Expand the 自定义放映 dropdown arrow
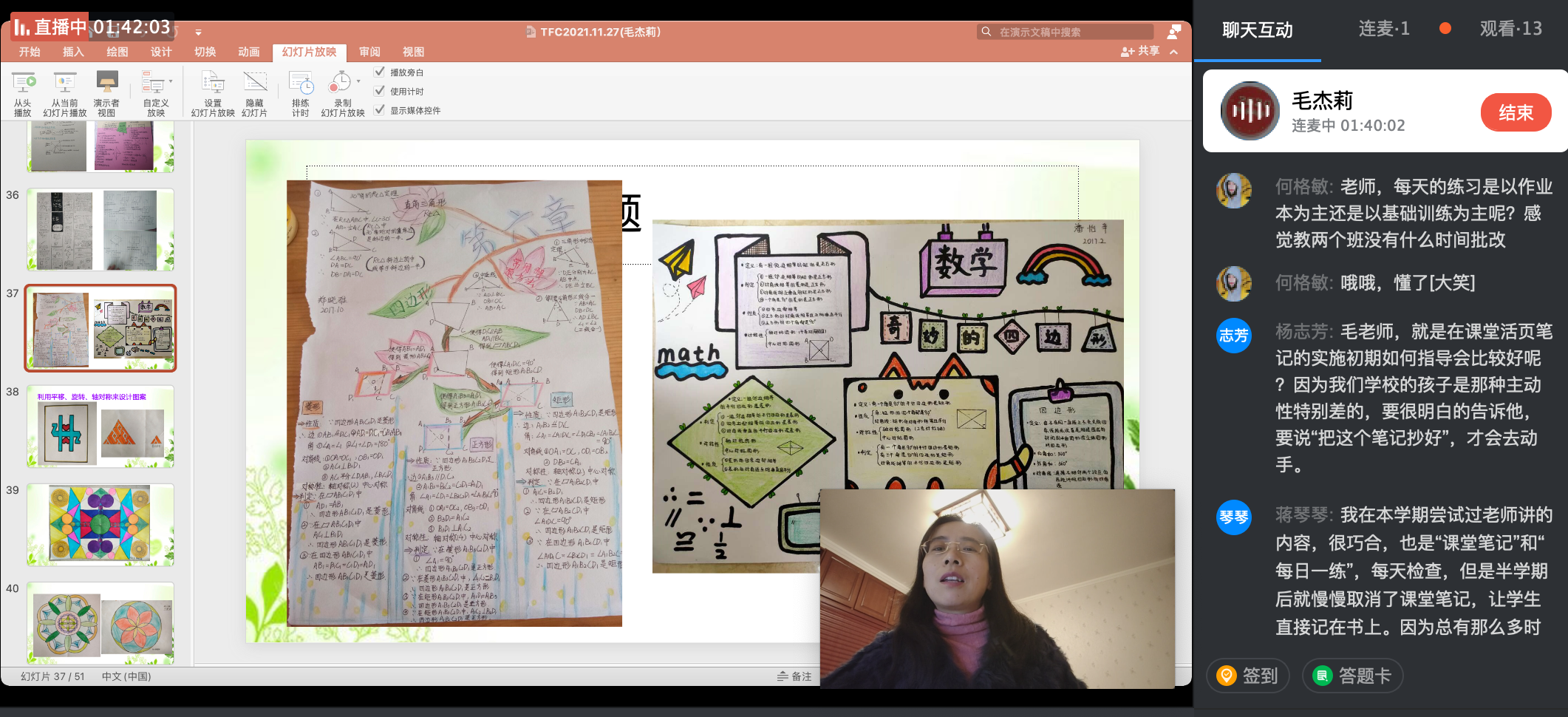The width and height of the screenshot is (1568, 717). 171,81
